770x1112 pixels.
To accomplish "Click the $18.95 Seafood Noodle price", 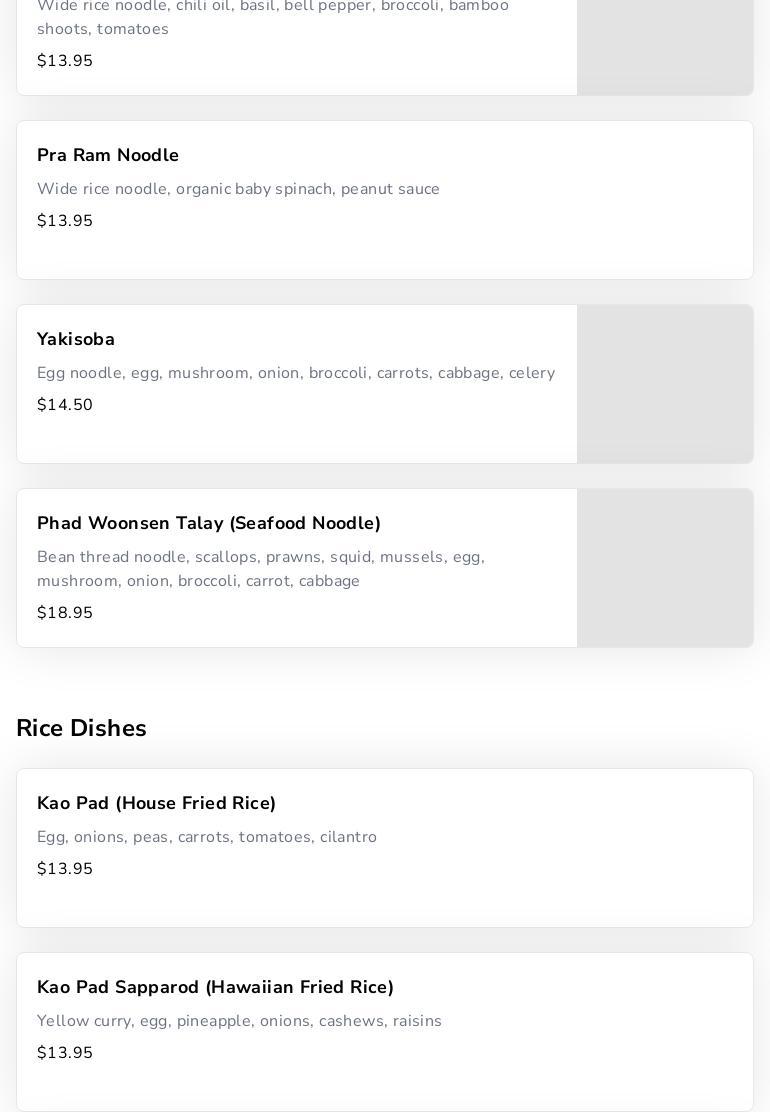I will (x=65, y=613).
